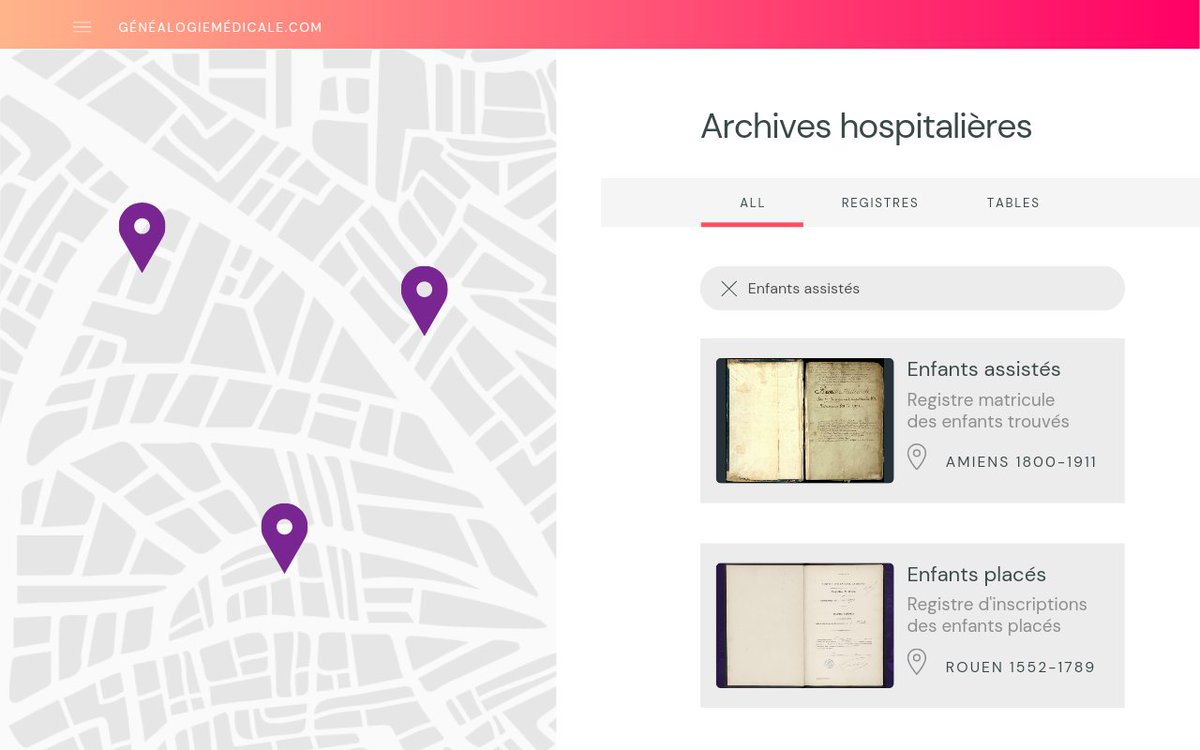Open the hamburger navigation menu
The height and width of the screenshot is (750, 1200).
tap(82, 27)
